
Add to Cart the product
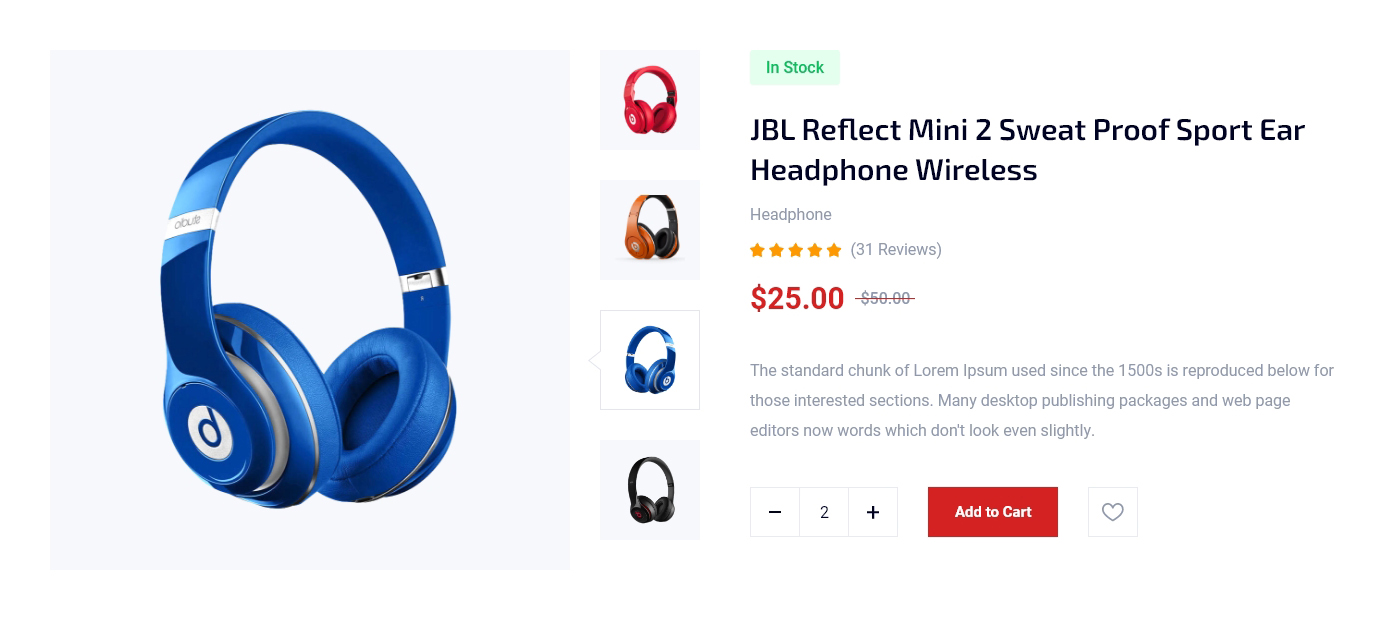click(x=993, y=512)
